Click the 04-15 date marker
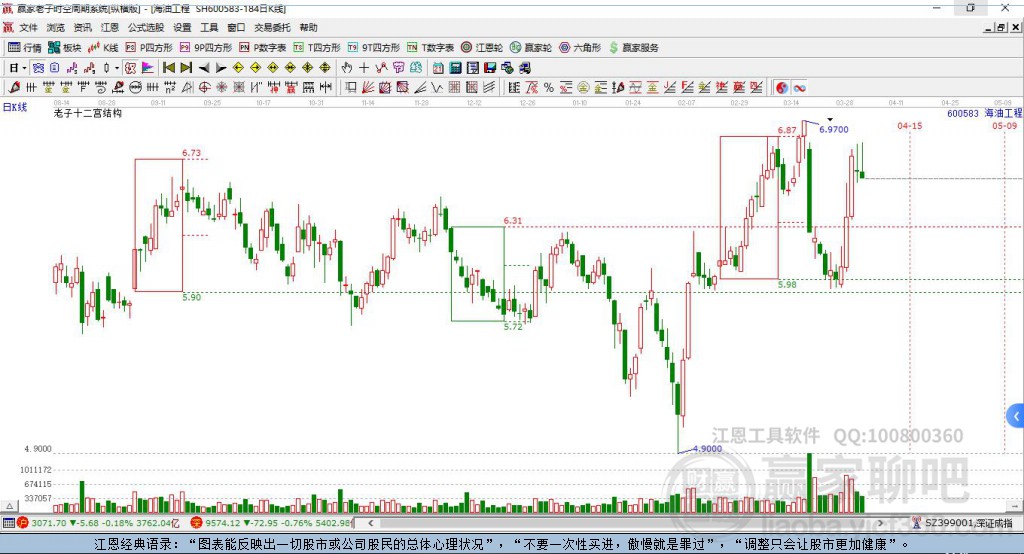 pyautogui.click(x=910, y=125)
